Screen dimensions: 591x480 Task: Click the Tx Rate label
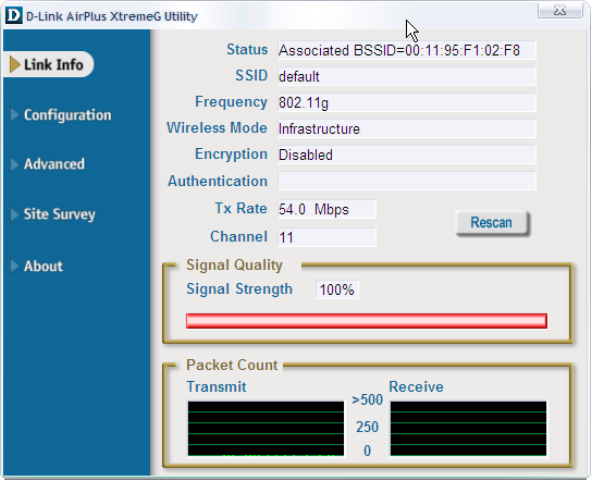click(x=241, y=208)
